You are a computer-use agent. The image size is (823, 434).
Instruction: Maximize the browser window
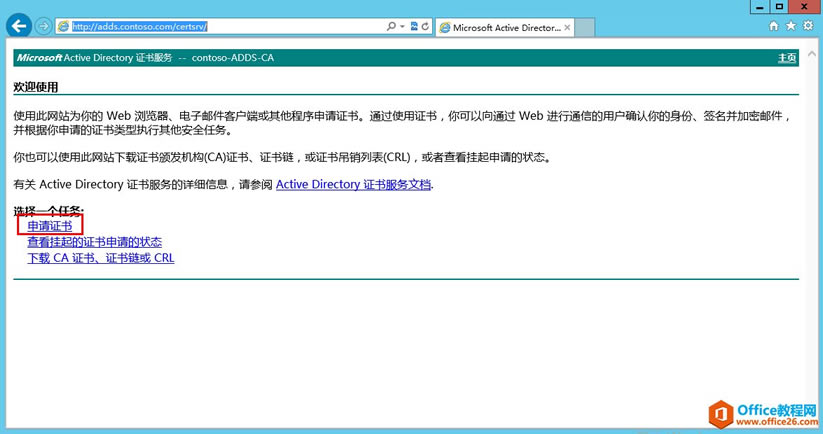[779, 6]
